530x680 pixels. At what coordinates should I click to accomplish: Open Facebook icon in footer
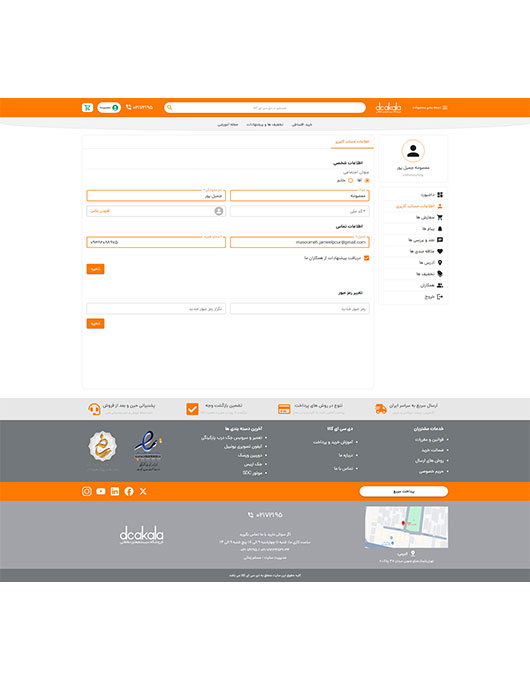(129, 491)
